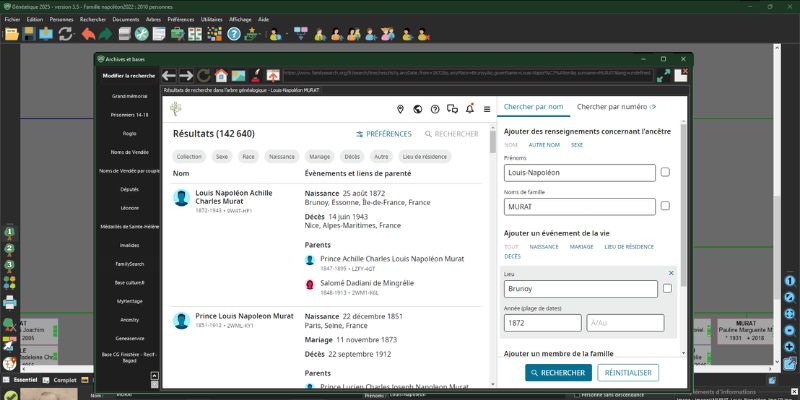Go forward in Archives et bases browser
The image size is (800, 400).
pos(186,76)
